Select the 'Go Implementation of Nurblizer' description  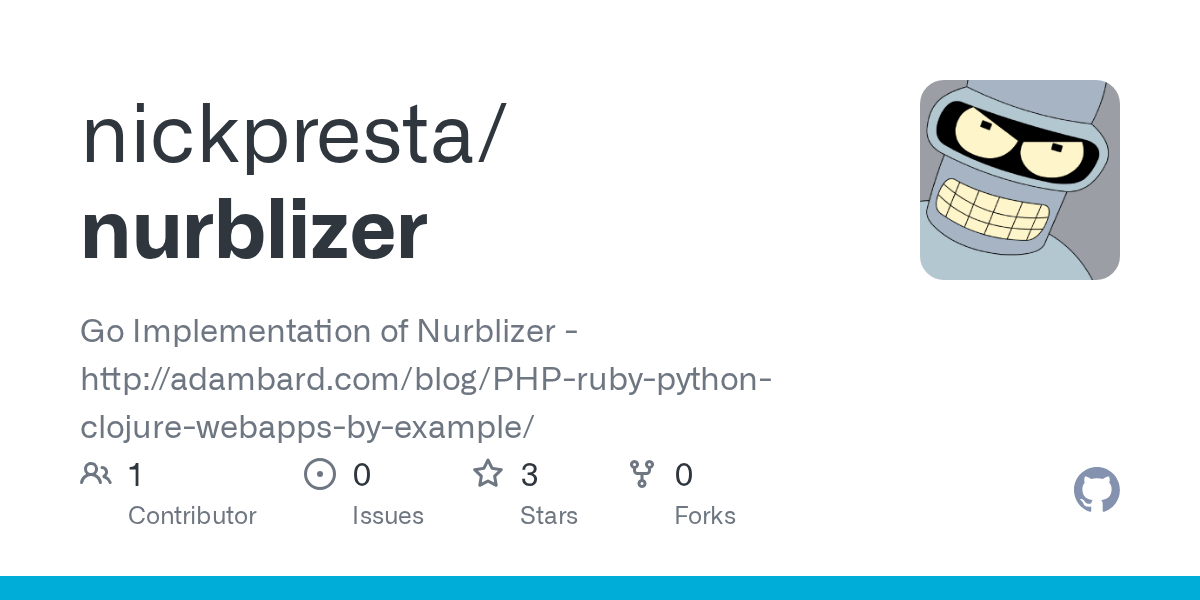click(x=328, y=331)
